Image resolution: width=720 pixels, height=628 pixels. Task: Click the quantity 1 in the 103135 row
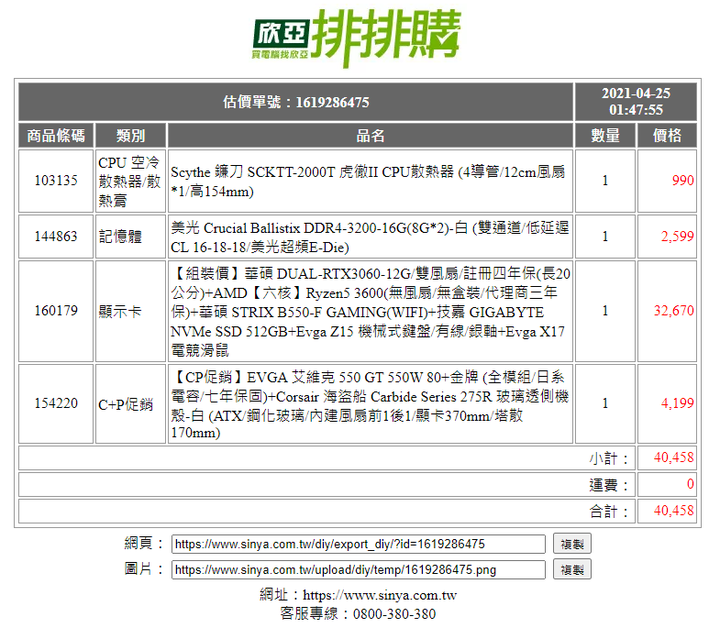tap(605, 180)
